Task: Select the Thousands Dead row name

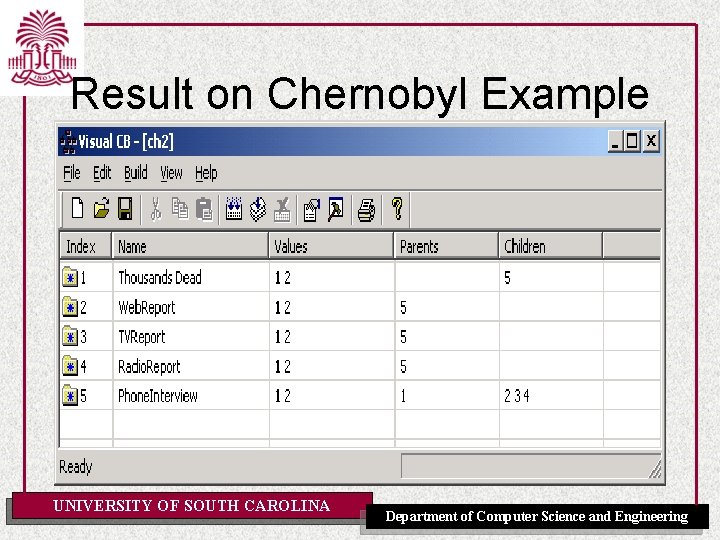Action: coord(160,277)
